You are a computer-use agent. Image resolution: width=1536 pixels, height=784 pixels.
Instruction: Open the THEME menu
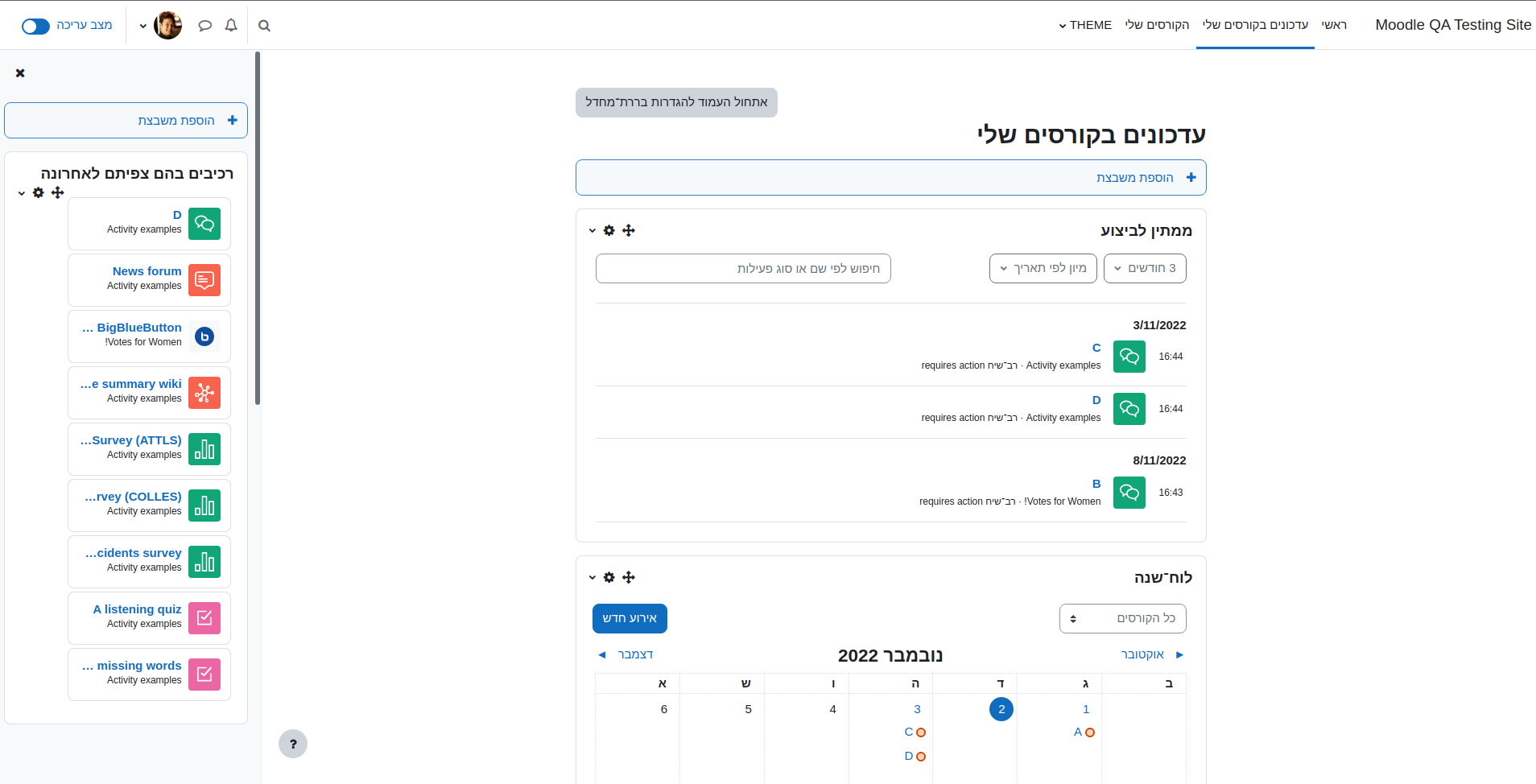tap(1085, 25)
